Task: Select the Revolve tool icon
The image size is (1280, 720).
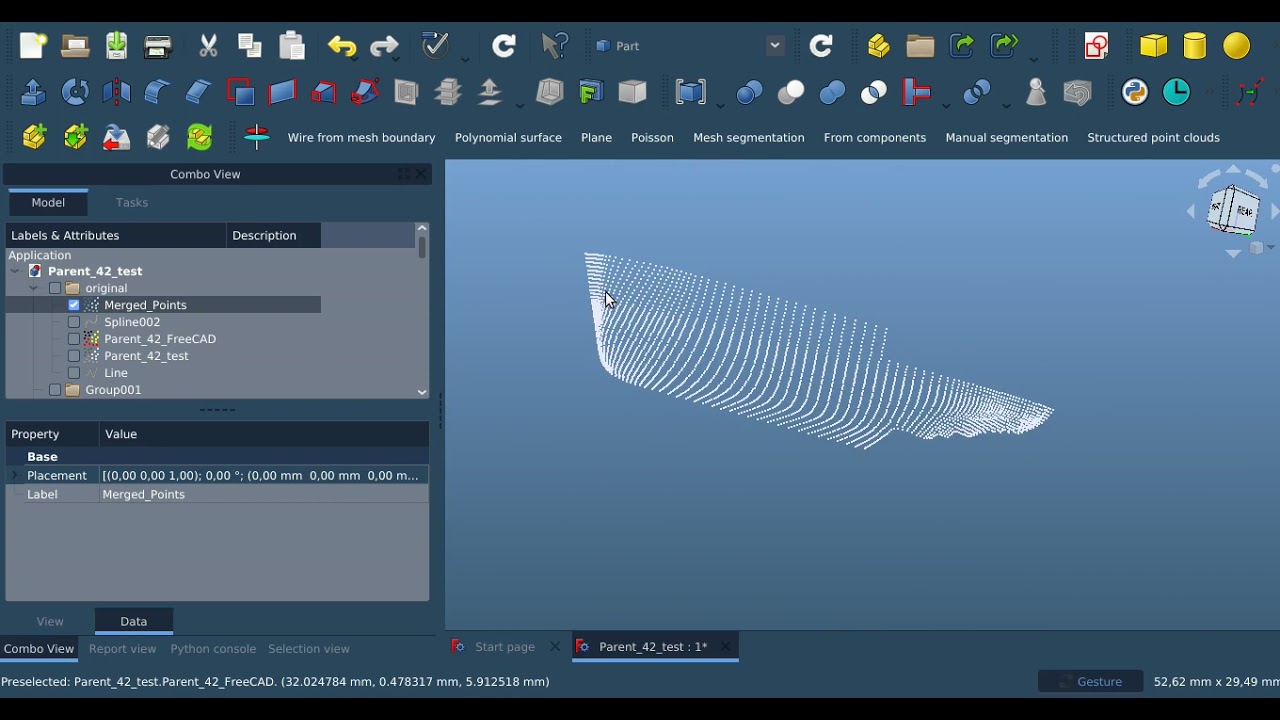Action: coord(75,92)
